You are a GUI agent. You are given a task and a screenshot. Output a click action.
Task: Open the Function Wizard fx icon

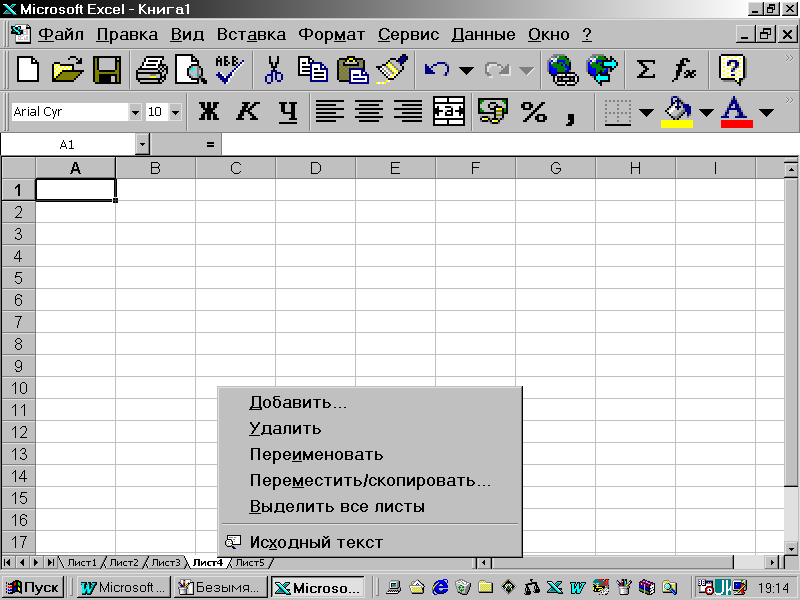point(684,69)
